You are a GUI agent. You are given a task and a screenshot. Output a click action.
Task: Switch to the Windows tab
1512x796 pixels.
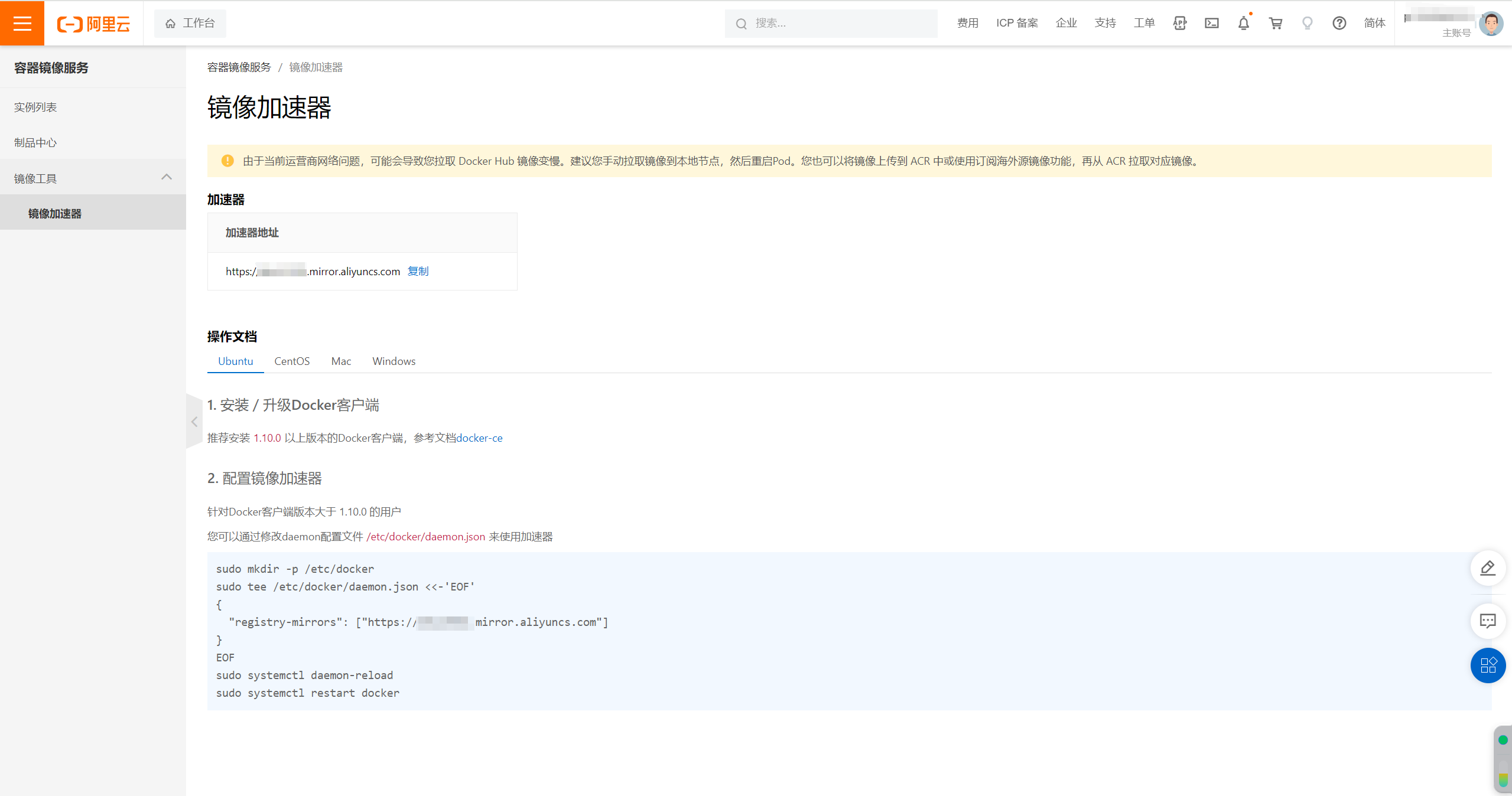(394, 361)
